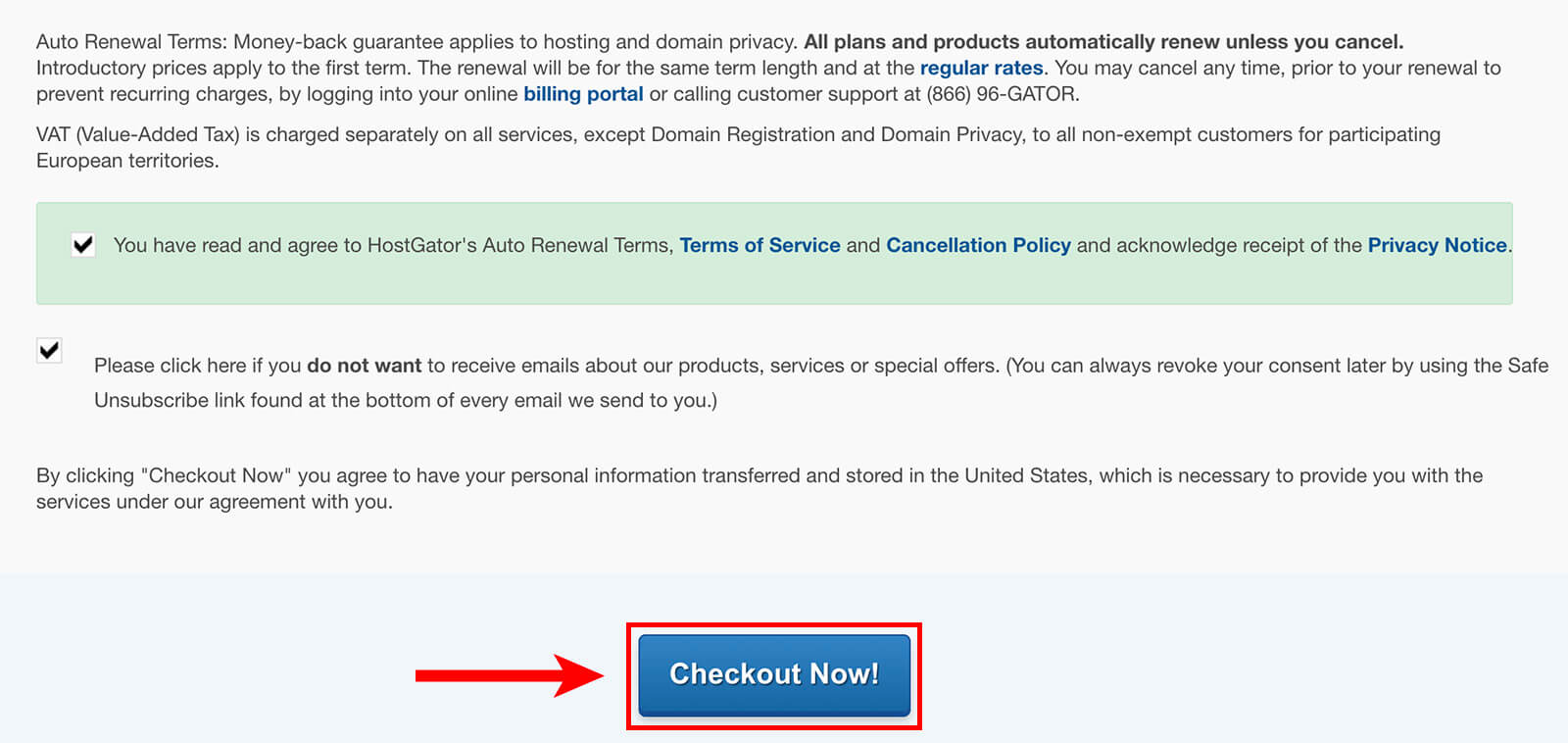Click the bold "do not want" text
The image size is (1568, 743).
click(364, 366)
